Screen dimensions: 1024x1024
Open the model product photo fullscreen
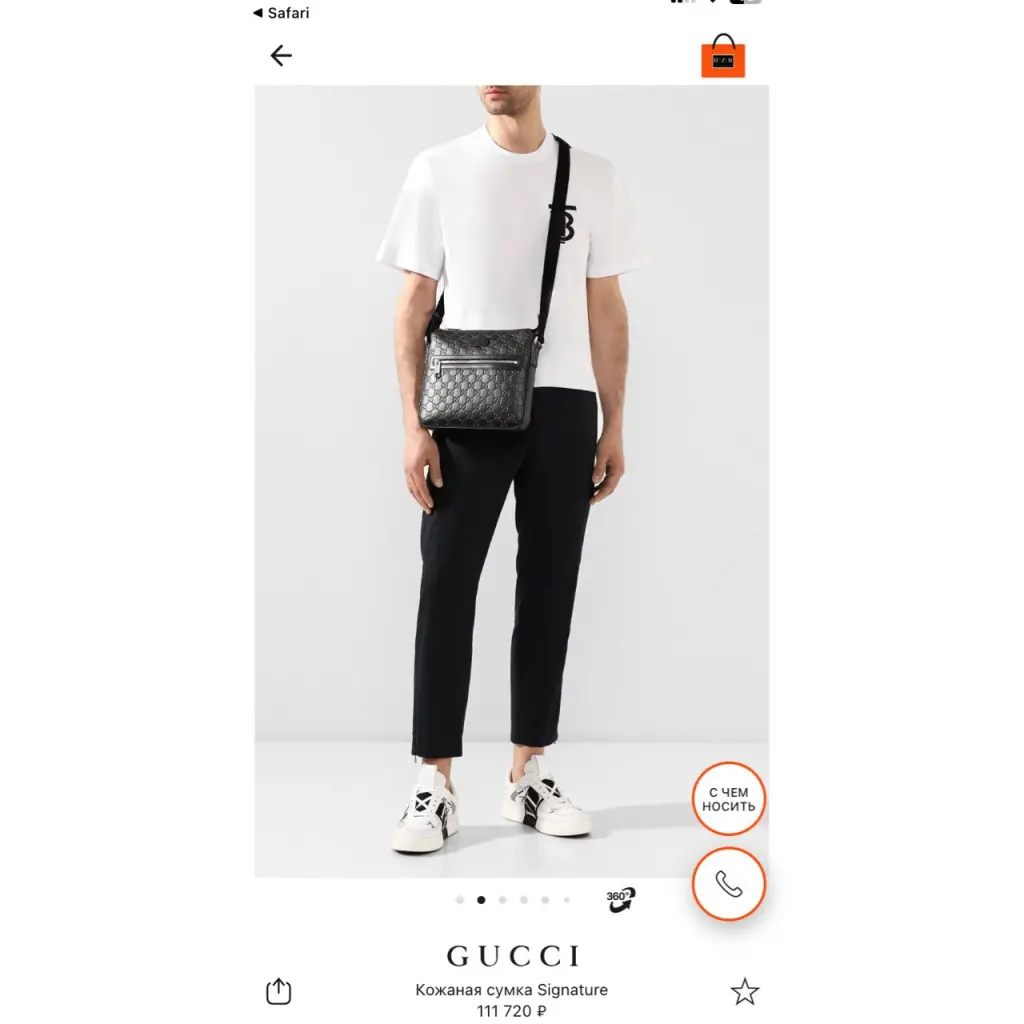(x=511, y=481)
